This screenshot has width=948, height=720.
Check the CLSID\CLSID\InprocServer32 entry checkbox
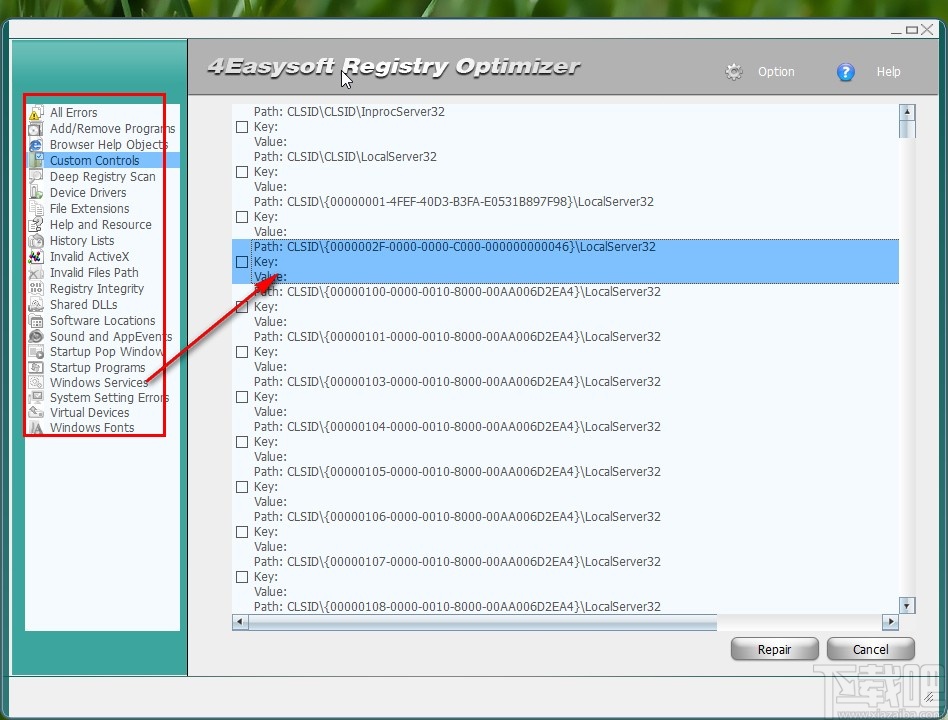click(x=242, y=127)
